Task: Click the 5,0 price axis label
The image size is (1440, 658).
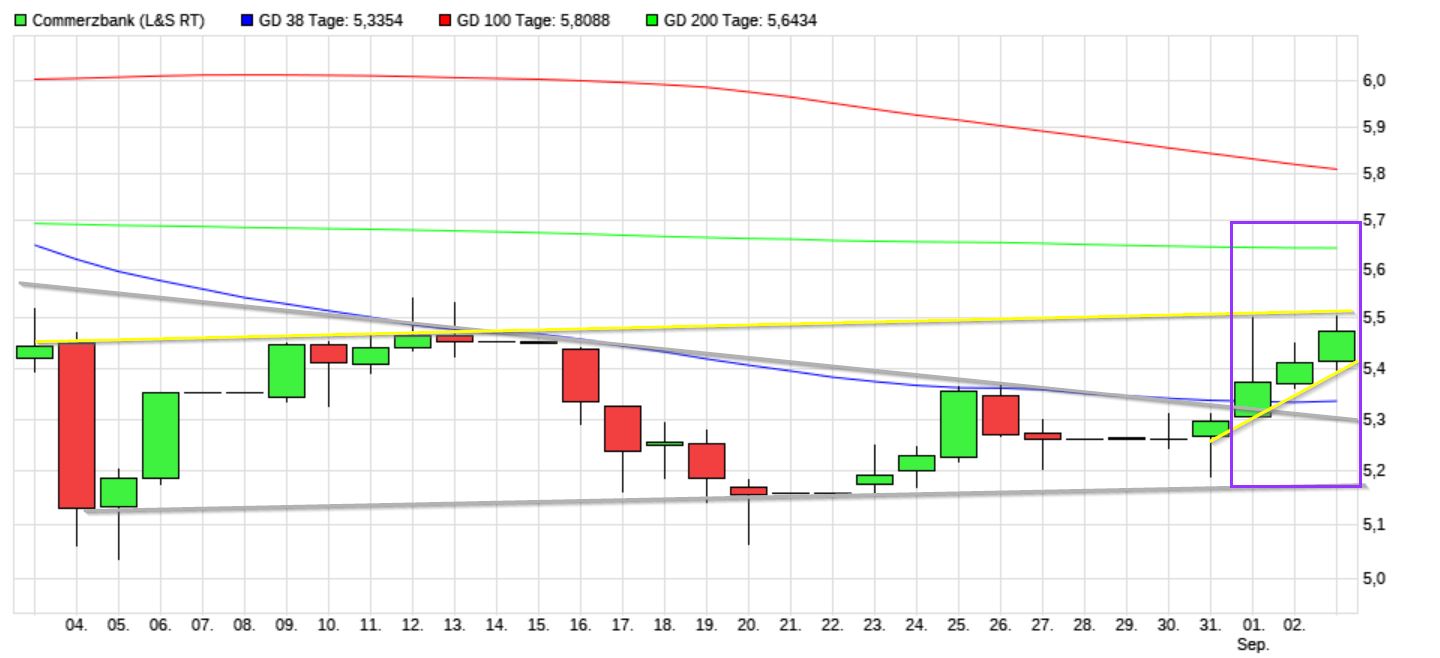Action: [1376, 578]
